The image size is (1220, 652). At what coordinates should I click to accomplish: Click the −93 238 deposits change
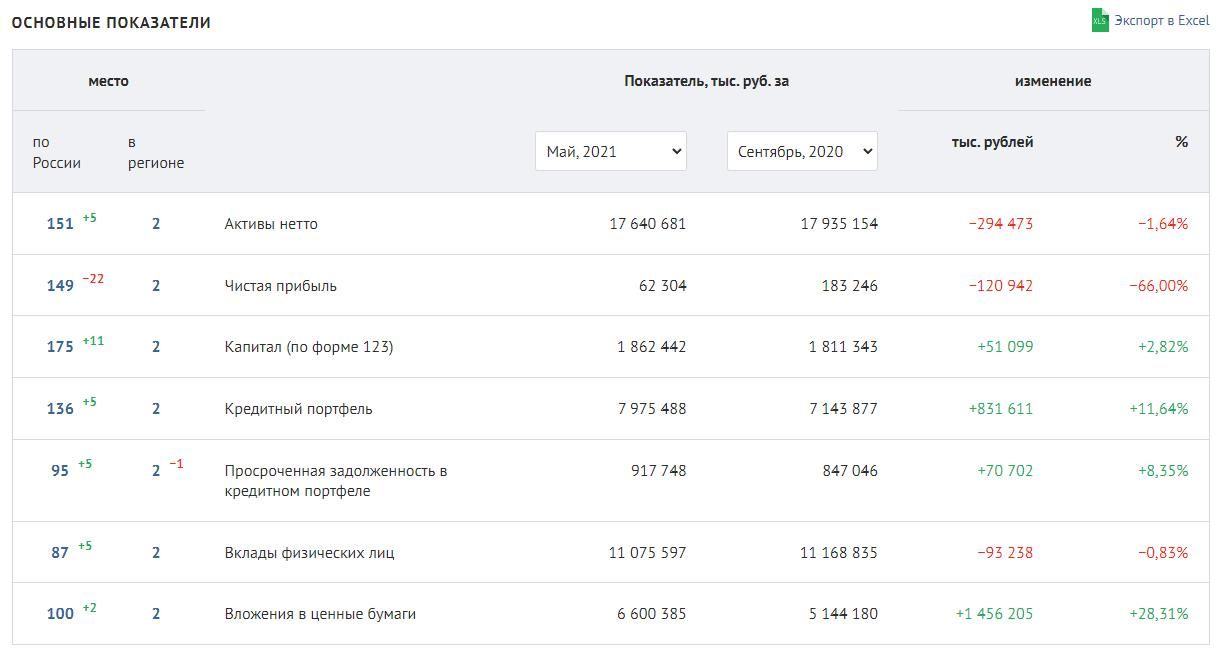point(1005,553)
